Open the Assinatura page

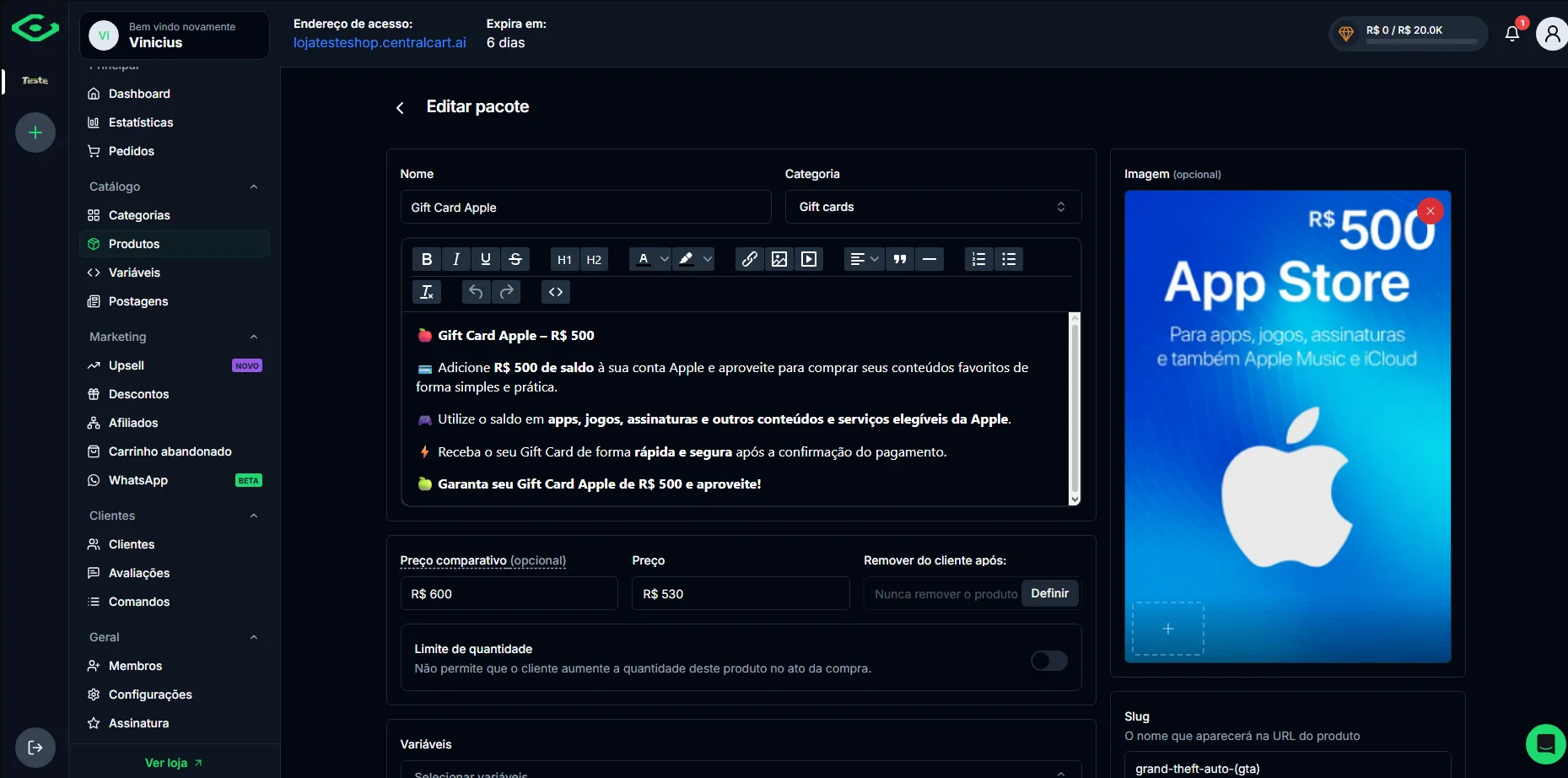tap(175, 723)
